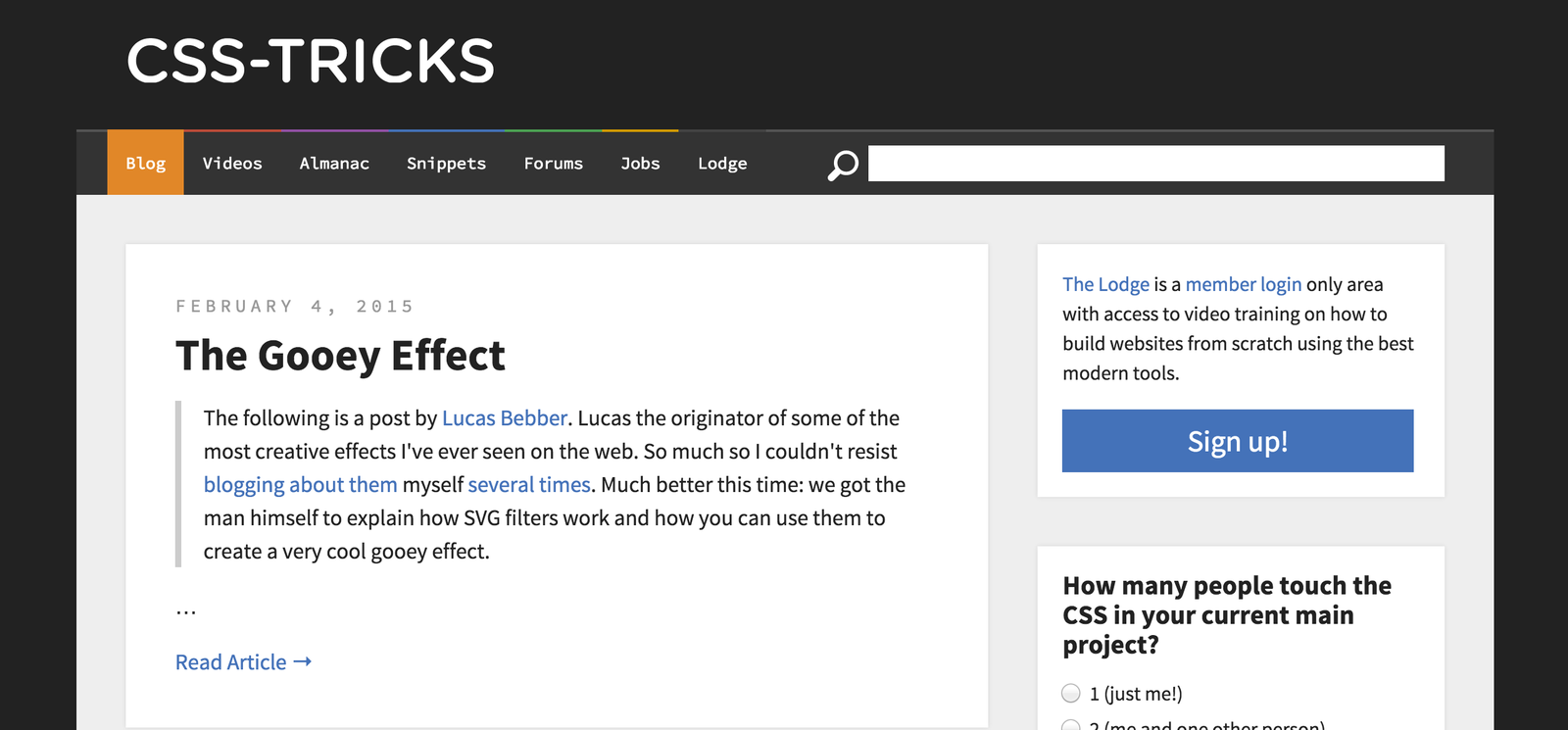Click the poll question heading text
The width and height of the screenshot is (1568, 730).
point(1227,615)
